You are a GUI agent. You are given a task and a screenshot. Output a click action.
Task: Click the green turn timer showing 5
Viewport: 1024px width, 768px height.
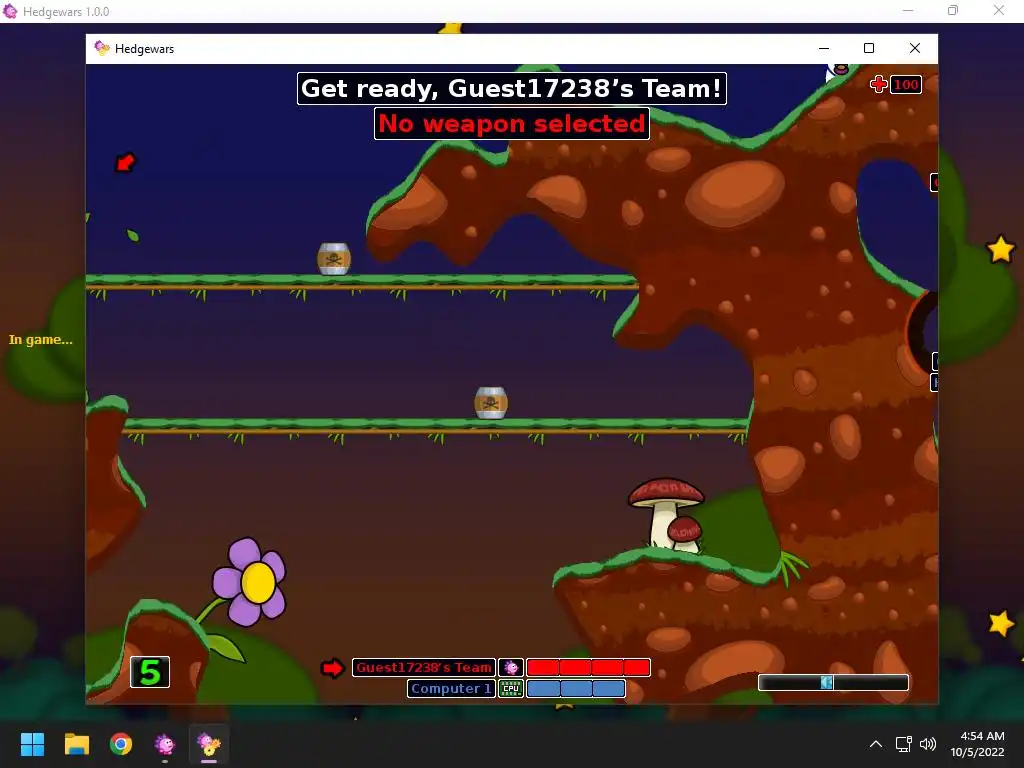pyautogui.click(x=150, y=672)
